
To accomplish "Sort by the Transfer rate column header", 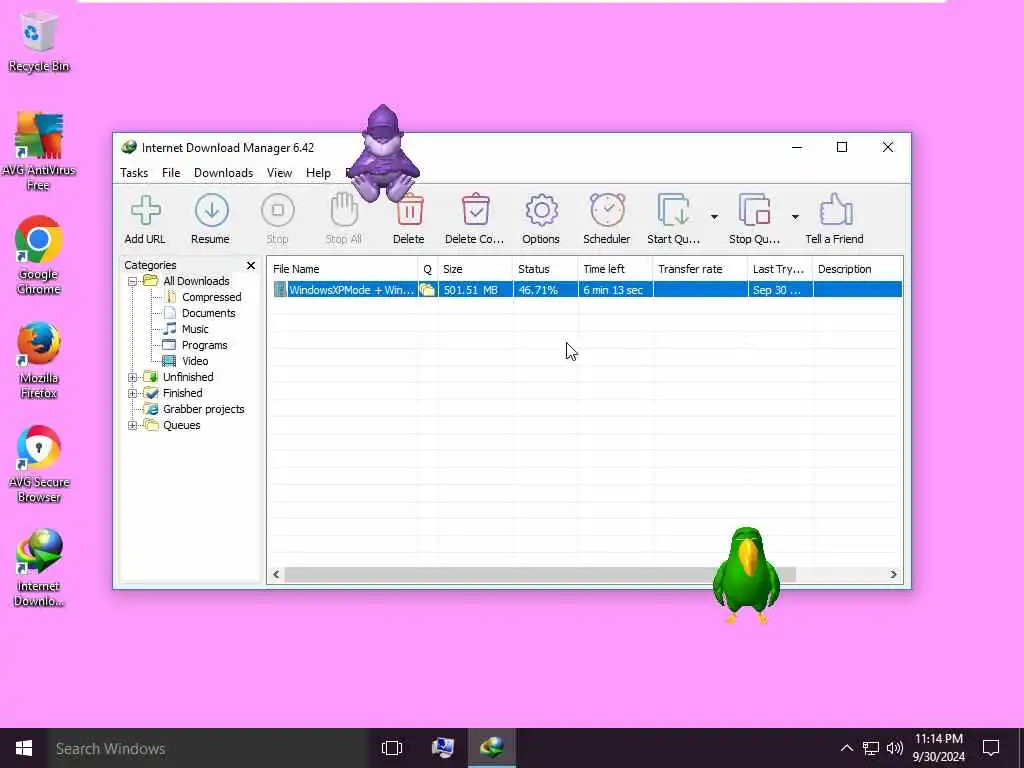I will tap(700, 269).
